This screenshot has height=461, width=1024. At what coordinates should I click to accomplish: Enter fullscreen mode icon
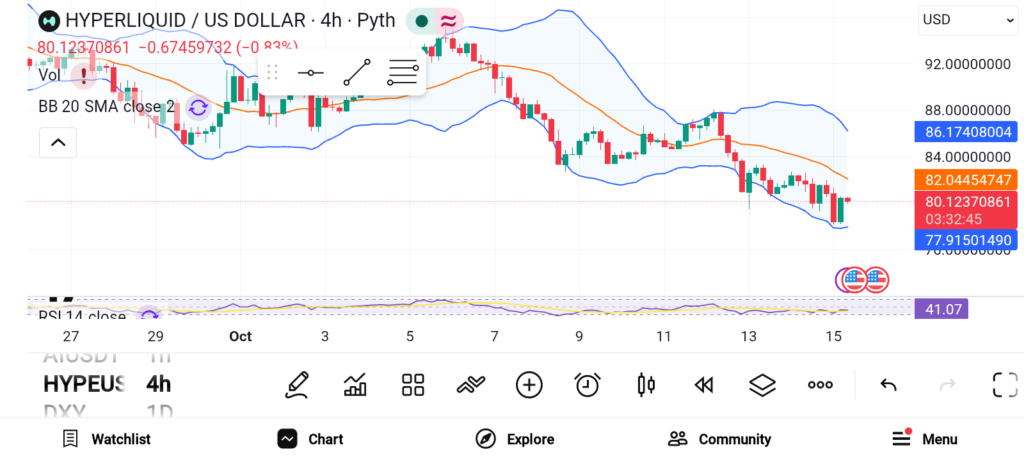[1005, 385]
